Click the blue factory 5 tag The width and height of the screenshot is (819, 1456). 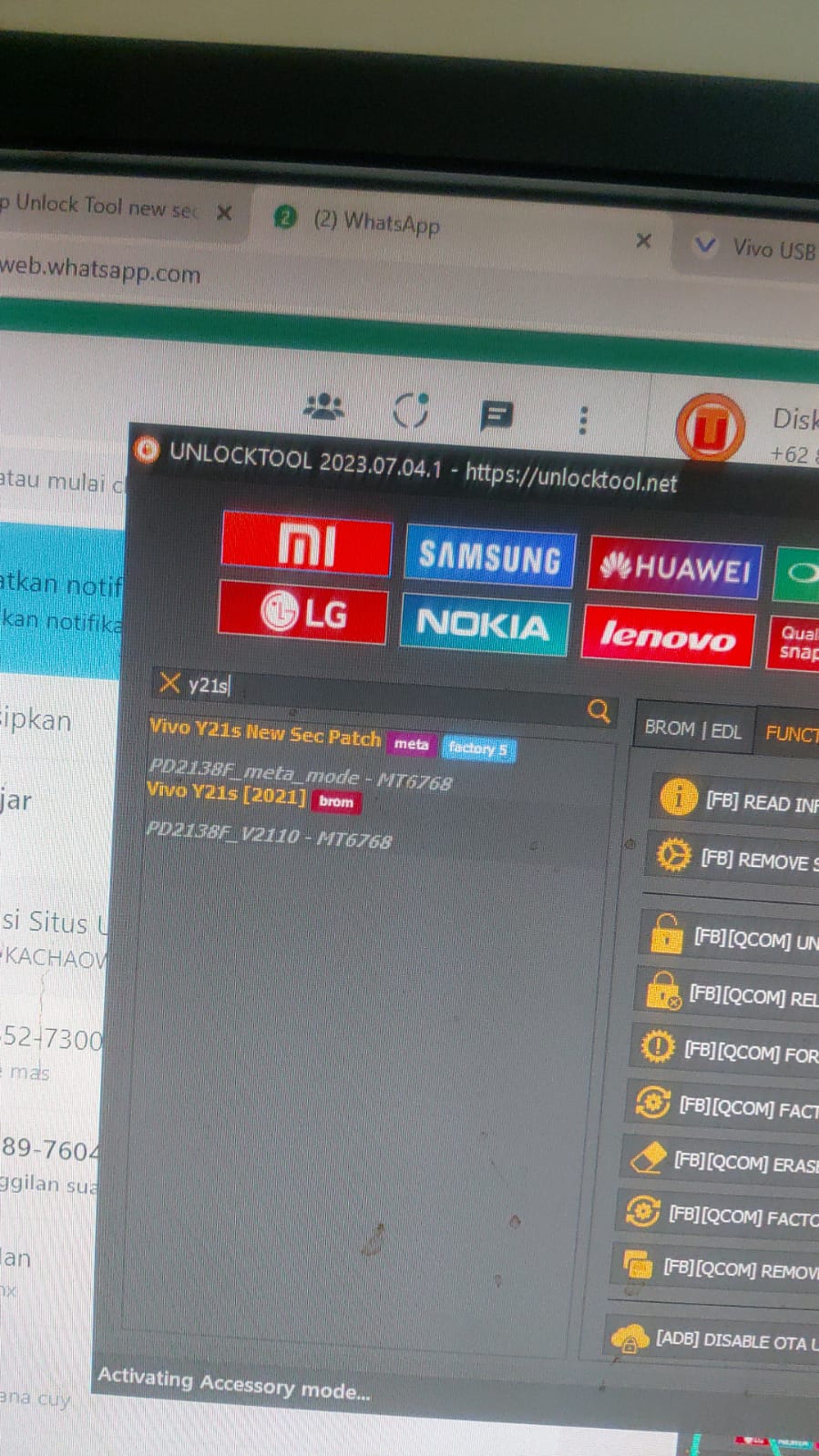coord(477,748)
